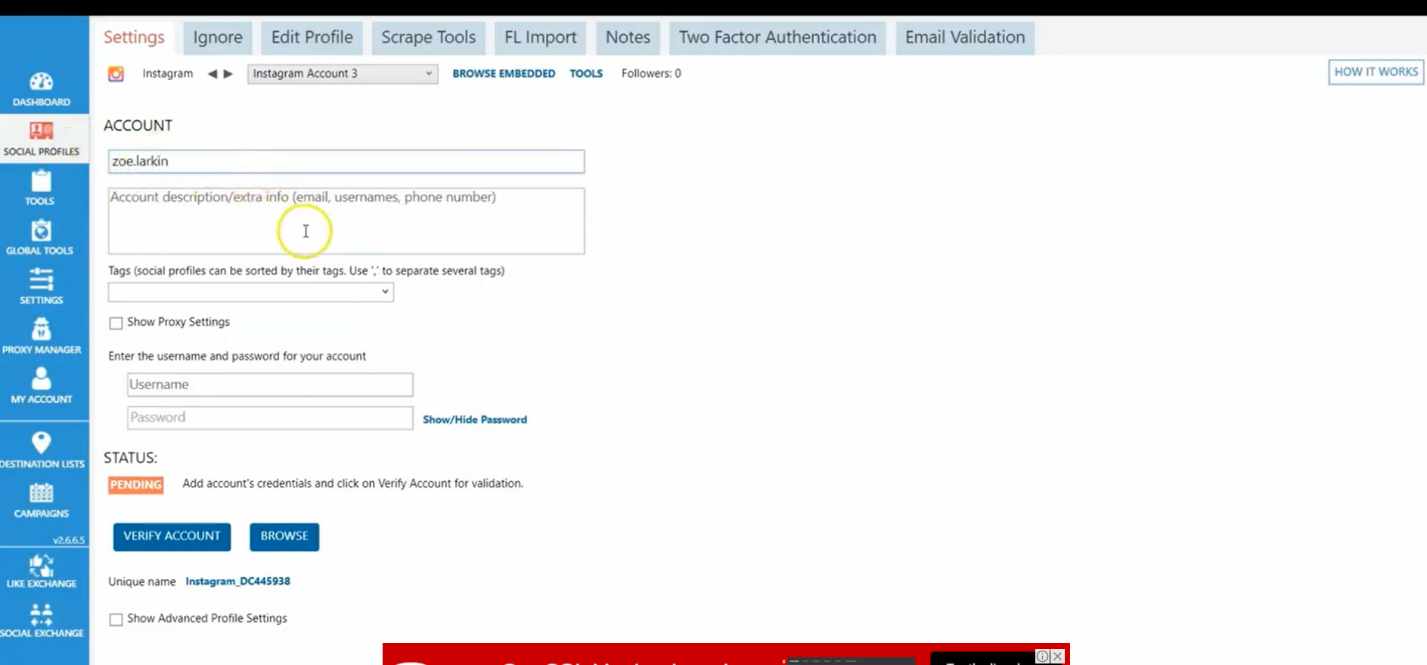Open the Dashboard sidebar icon
The width and height of the screenshot is (1427, 665).
click(x=41, y=89)
